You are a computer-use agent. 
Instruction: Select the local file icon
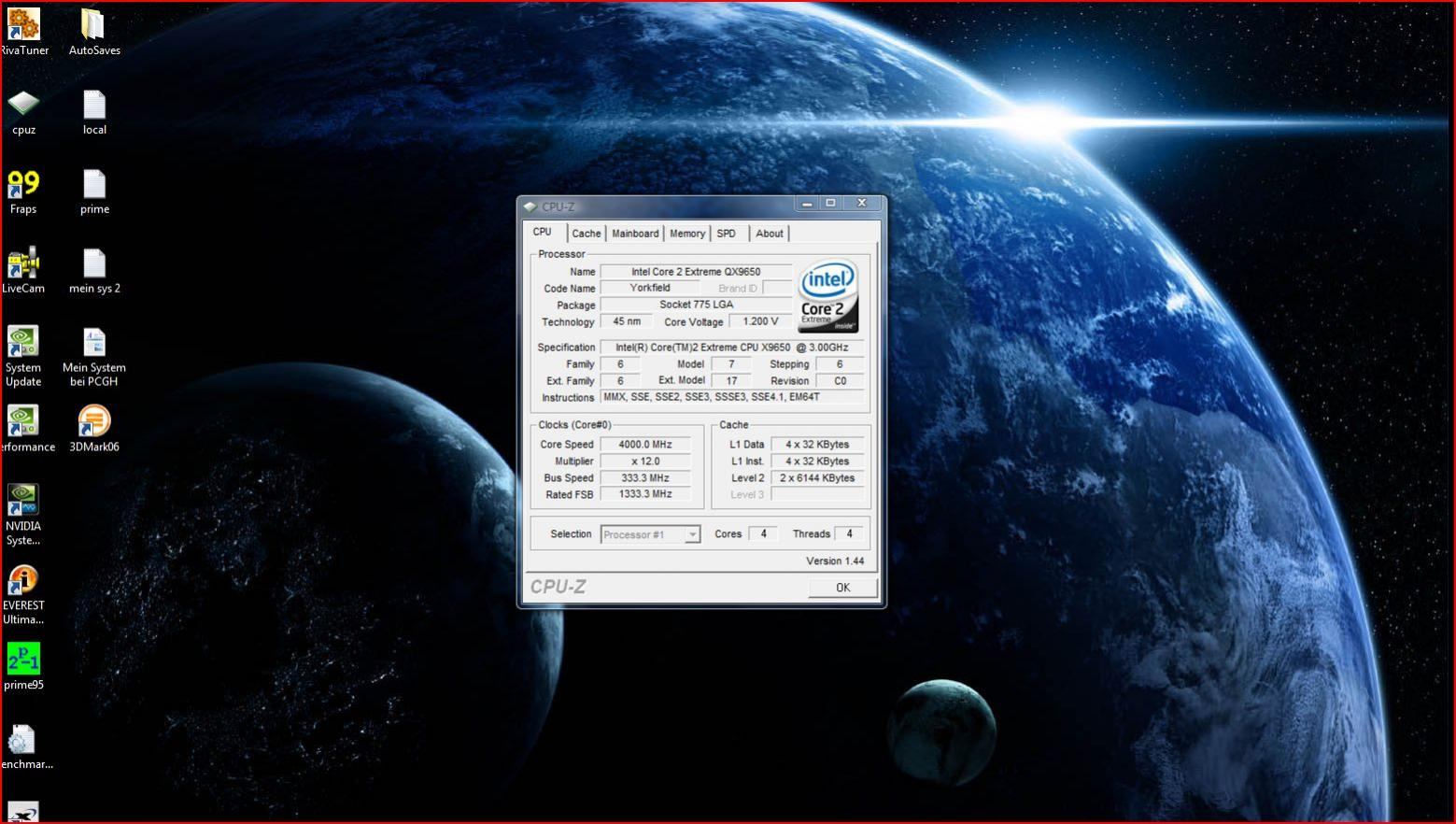pos(94,112)
